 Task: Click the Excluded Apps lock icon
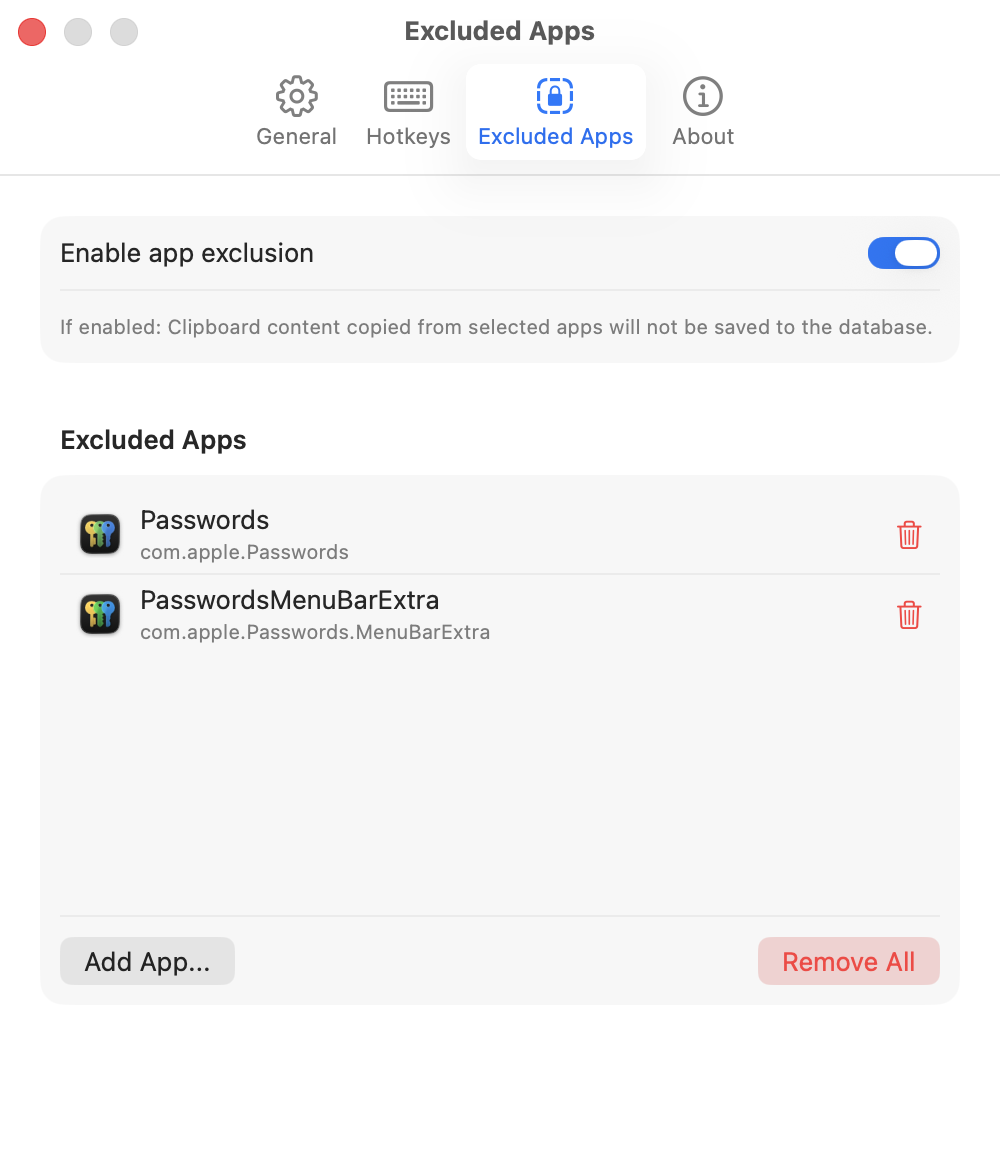coord(555,97)
